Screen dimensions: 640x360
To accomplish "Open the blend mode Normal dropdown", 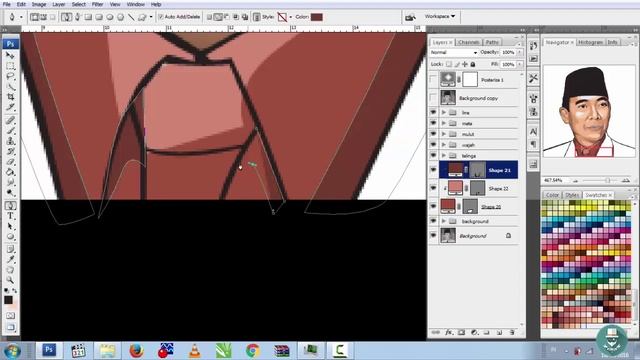I will click(x=453, y=53).
